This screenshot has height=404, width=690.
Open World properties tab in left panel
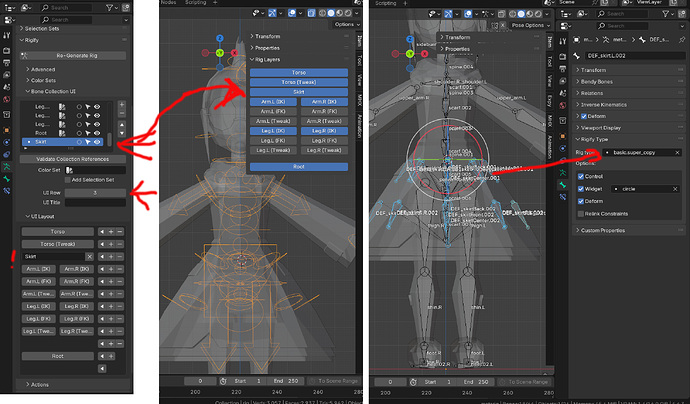coord(7,99)
